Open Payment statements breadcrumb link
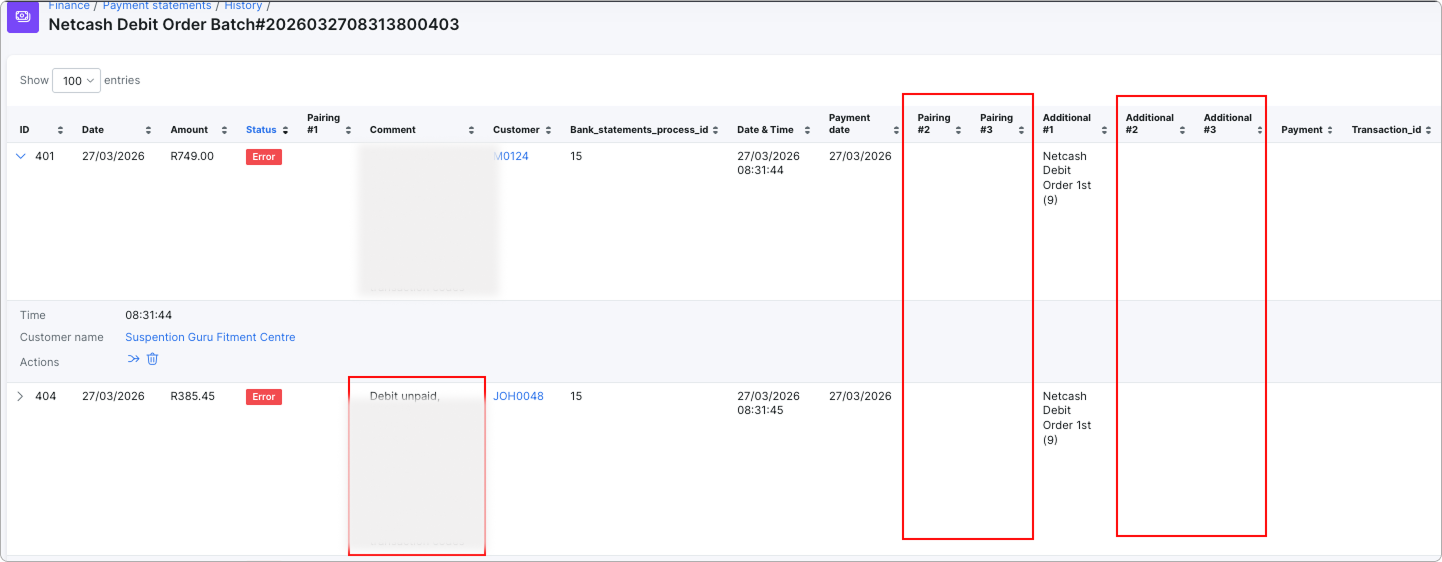This screenshot has height=562, width=1442. point(157,6)
